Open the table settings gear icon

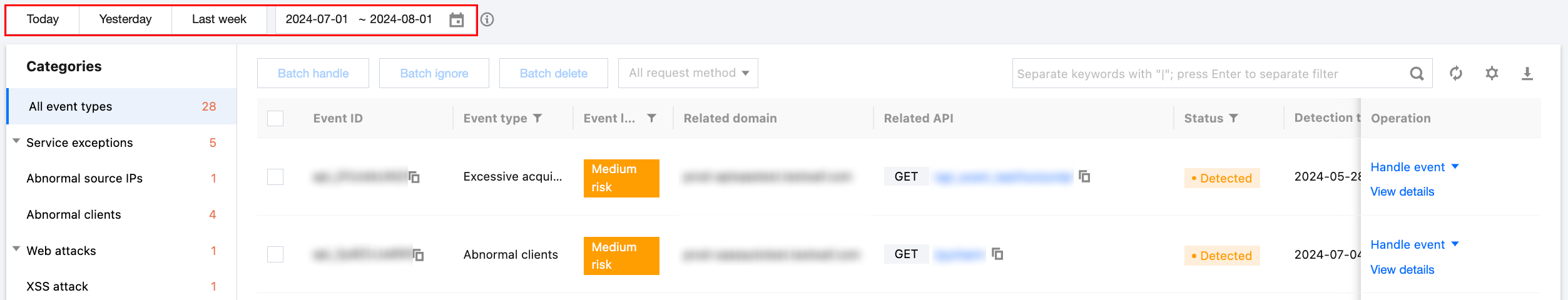pos(1492,74)
